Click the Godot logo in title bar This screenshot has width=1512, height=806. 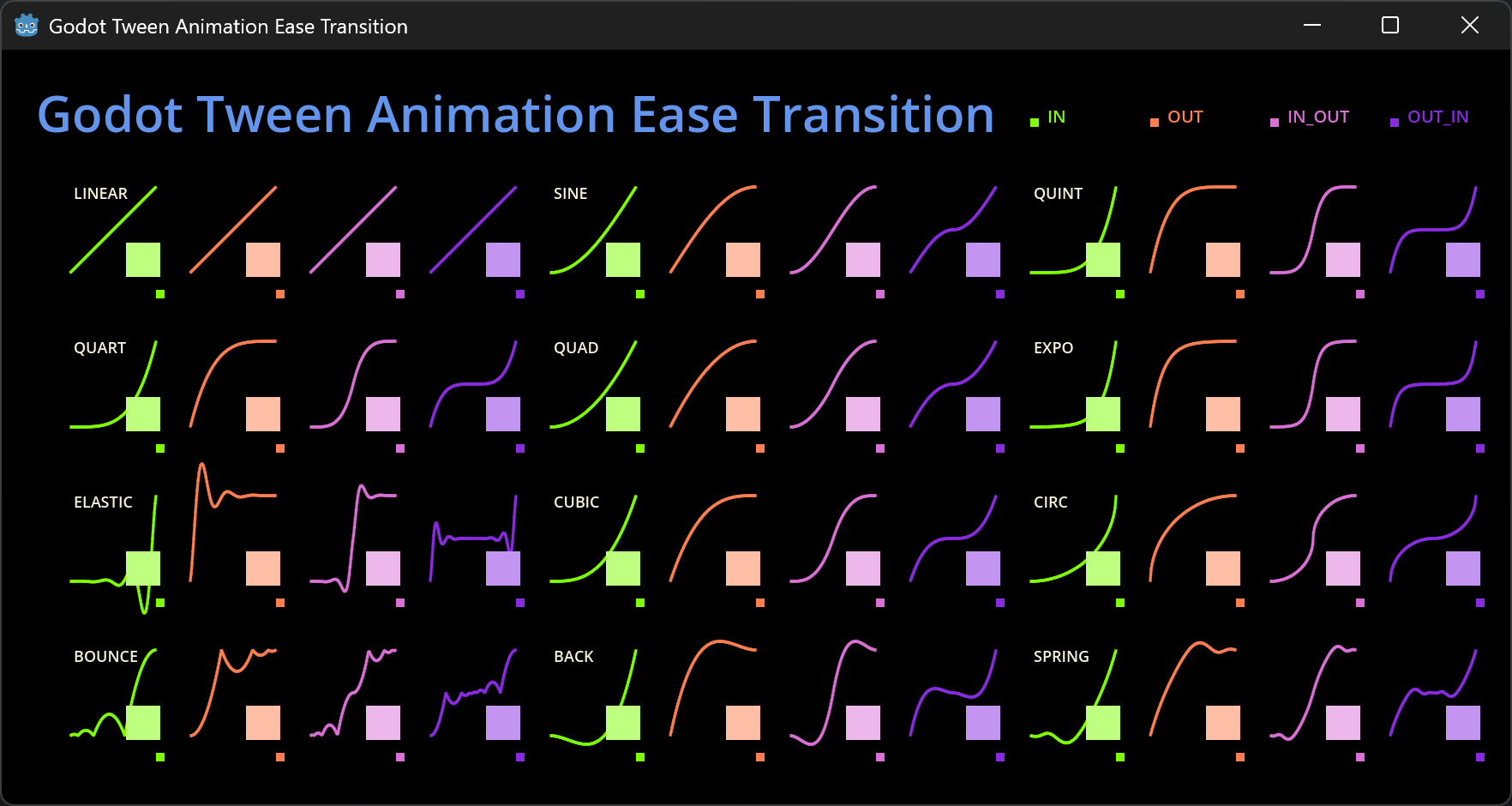click(x=27, y=26)
